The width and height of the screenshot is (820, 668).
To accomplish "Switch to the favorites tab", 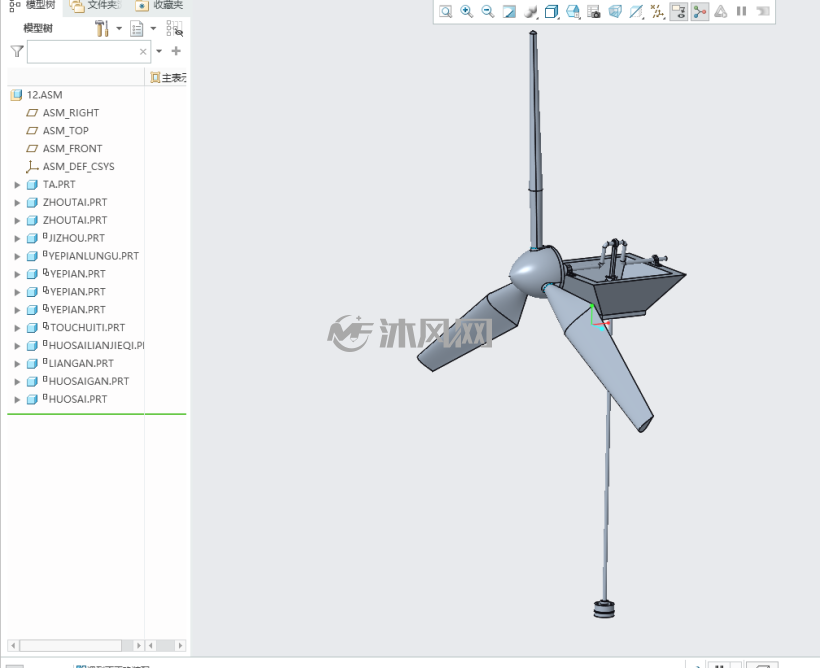I will pyautogui.click(x=159, y=6).
